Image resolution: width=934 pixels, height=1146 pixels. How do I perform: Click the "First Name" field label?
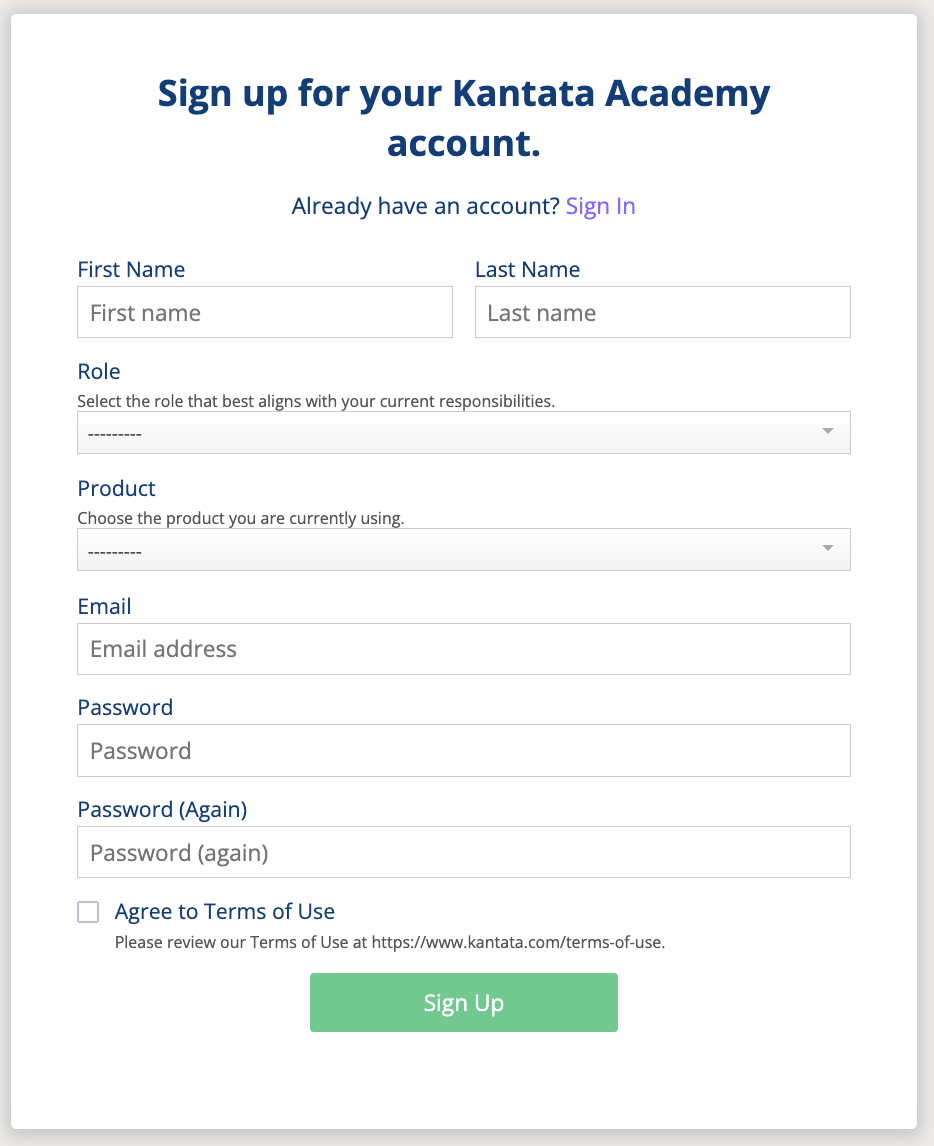(x=131, y=270)
